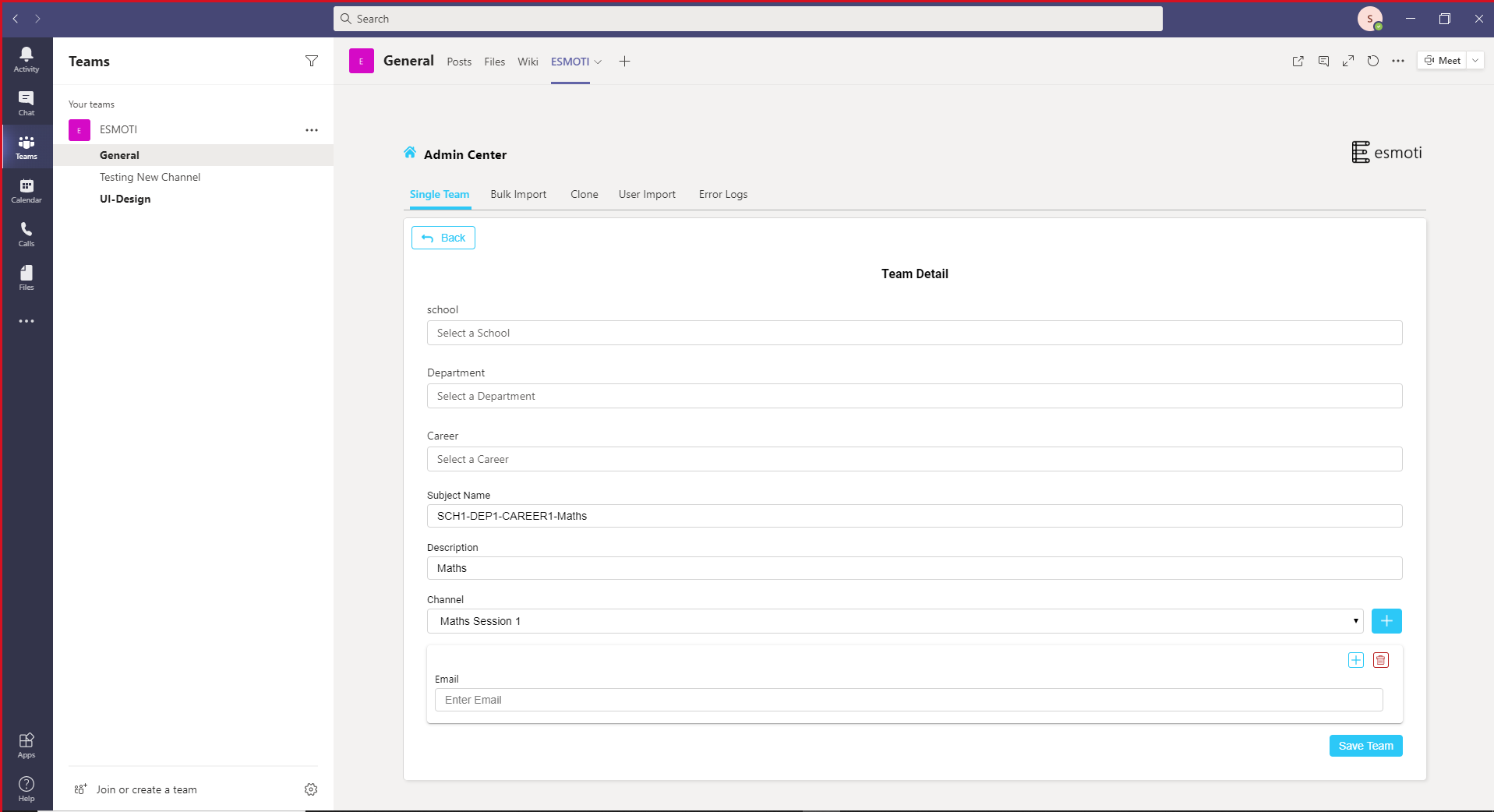Add a new channel with plus button

point(1386,621)
